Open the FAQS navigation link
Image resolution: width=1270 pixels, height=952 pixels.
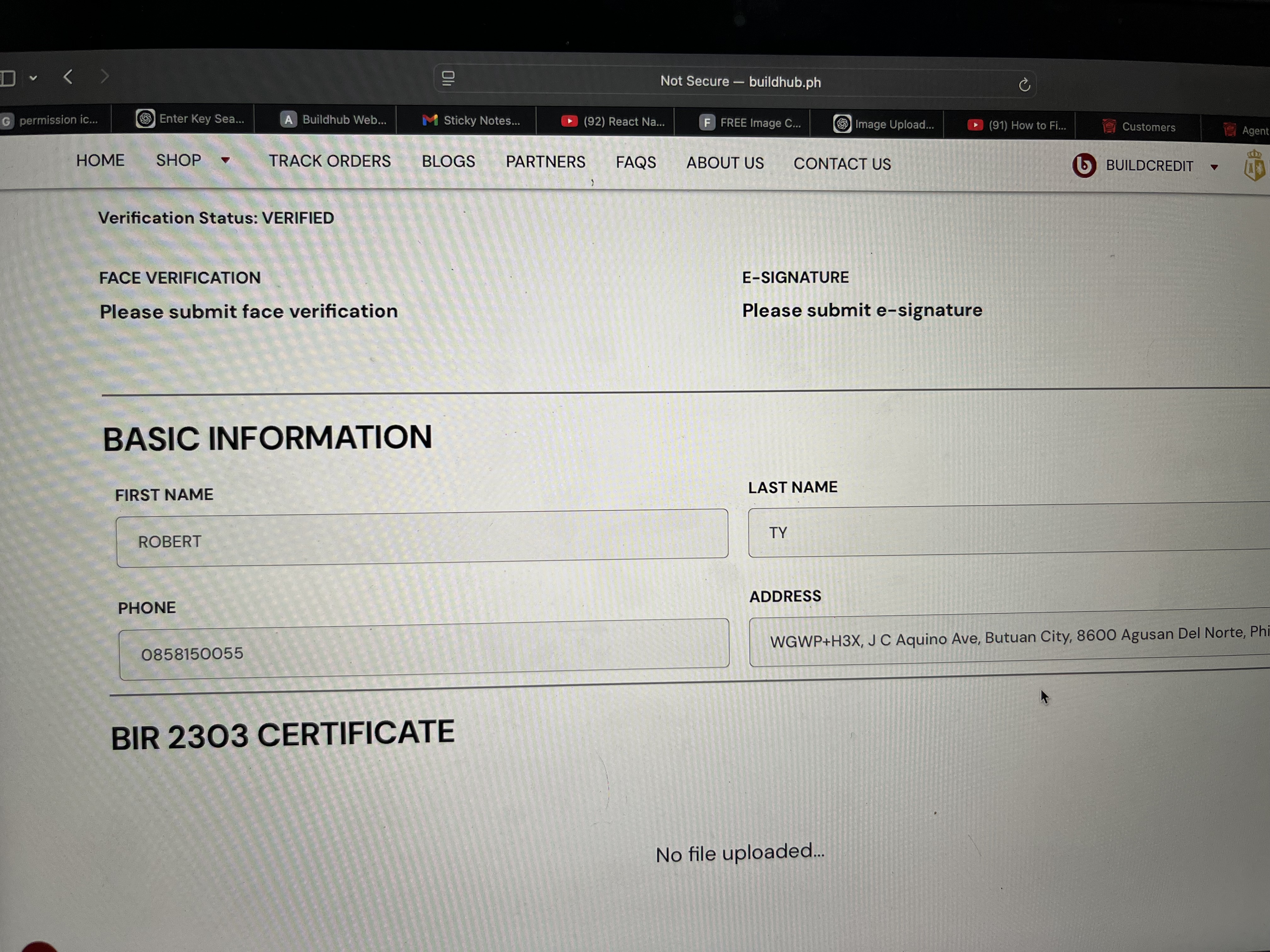point(636,163)
